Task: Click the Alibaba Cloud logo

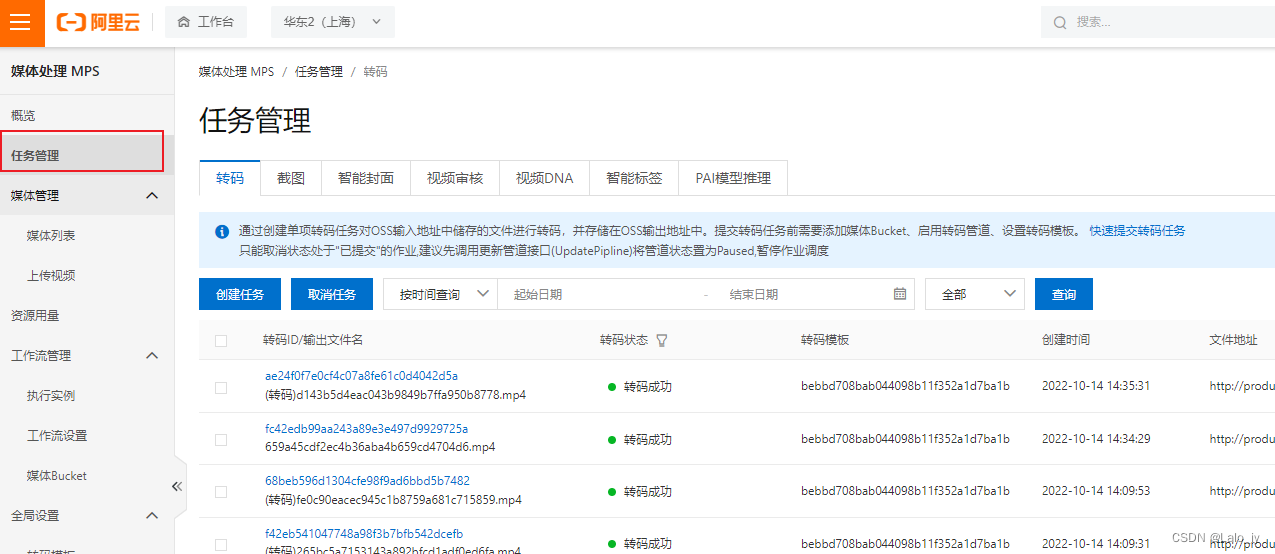Action: (98, 22)
